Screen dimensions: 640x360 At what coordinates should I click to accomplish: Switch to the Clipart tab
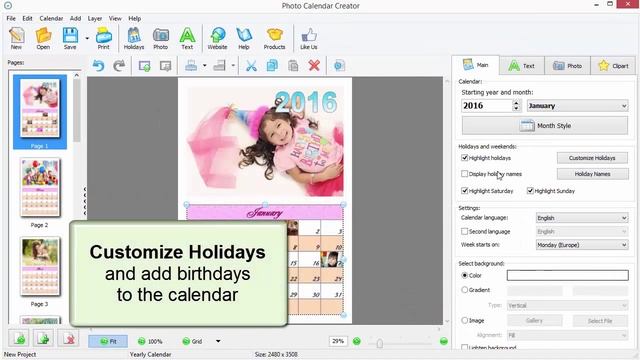[x=613, y=66]
